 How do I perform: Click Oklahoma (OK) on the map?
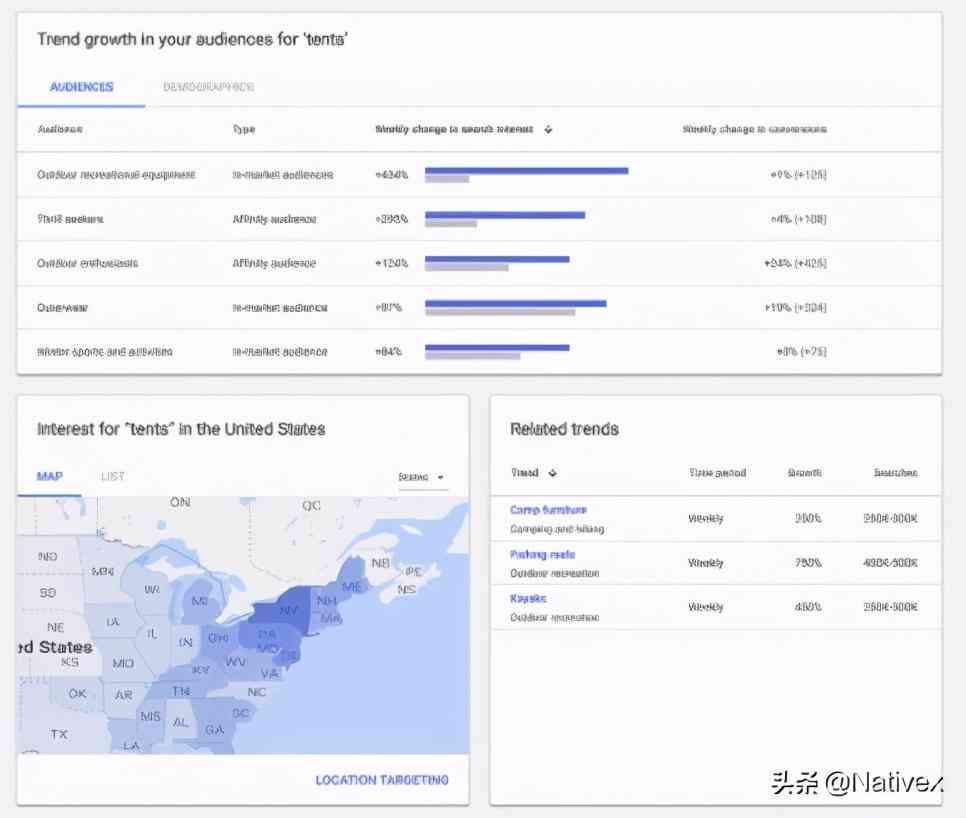(77, 694)
